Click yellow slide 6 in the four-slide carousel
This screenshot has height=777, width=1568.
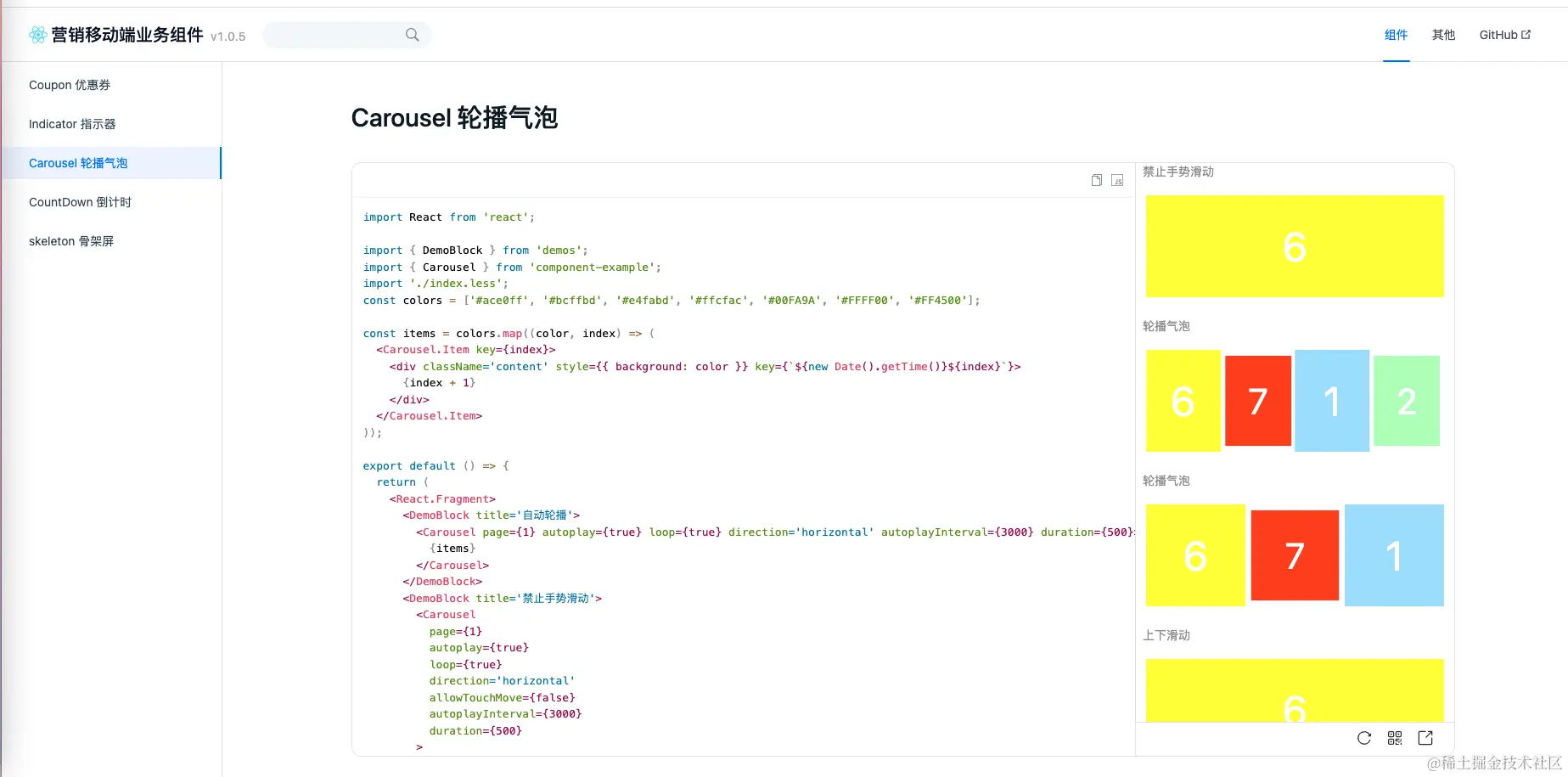1183,401
